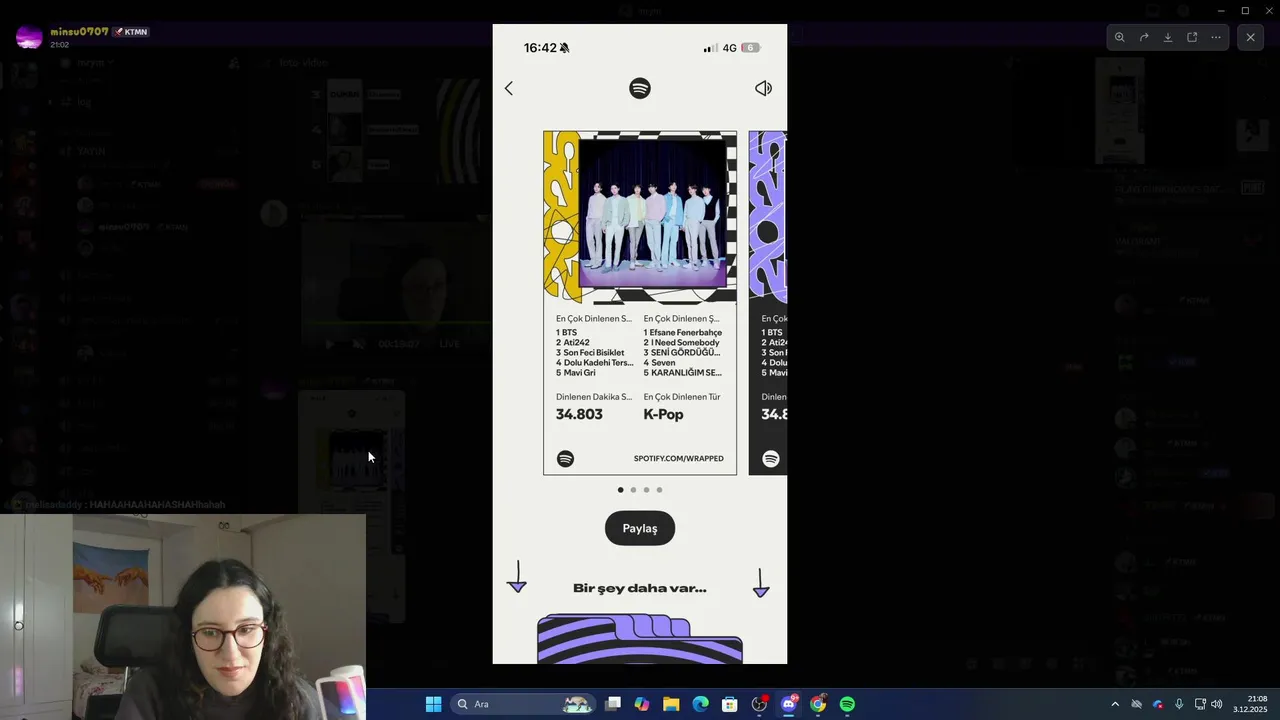Click the KTMN server tag badge
This screenshot has height=720, width=1280.
(131, 32)
